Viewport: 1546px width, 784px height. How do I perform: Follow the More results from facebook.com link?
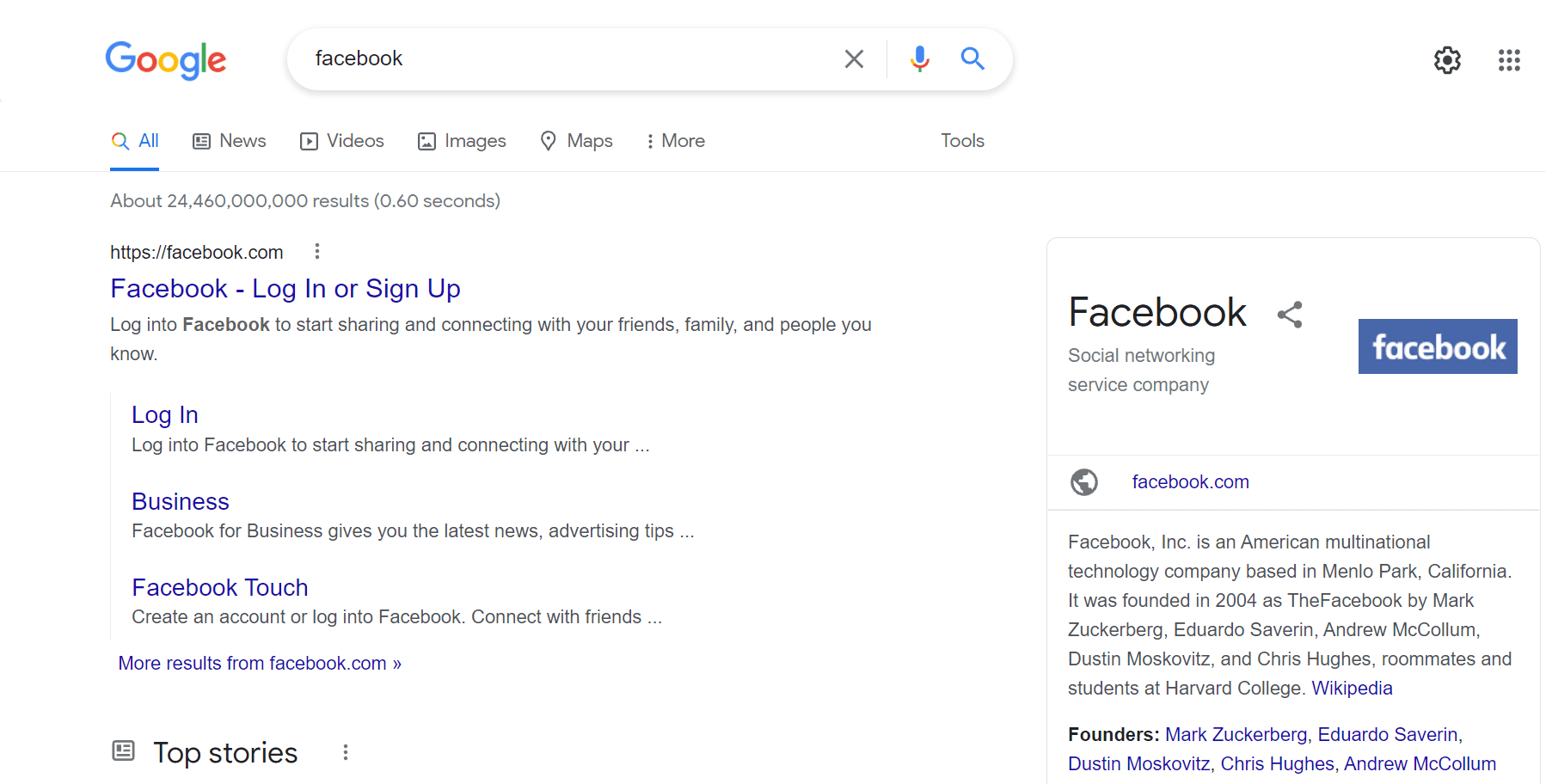[x=259, y=663]
